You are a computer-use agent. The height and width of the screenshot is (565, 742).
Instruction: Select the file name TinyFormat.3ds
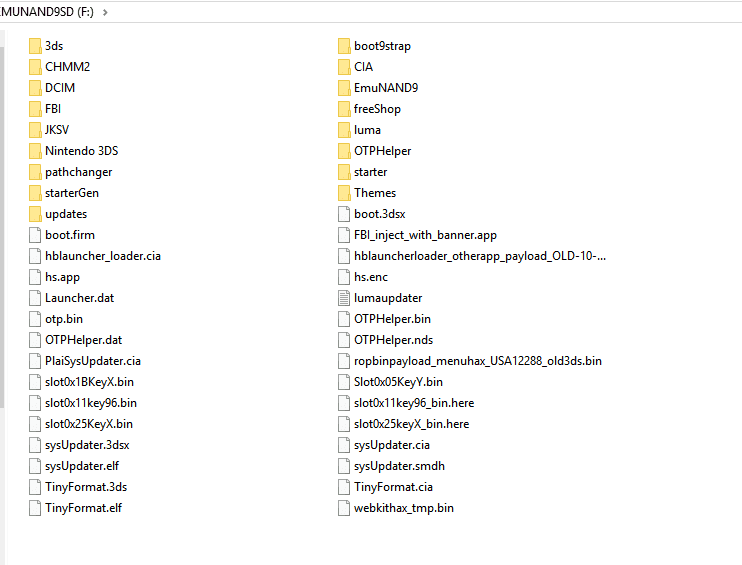pyautogui.click(x=86, y=487)
